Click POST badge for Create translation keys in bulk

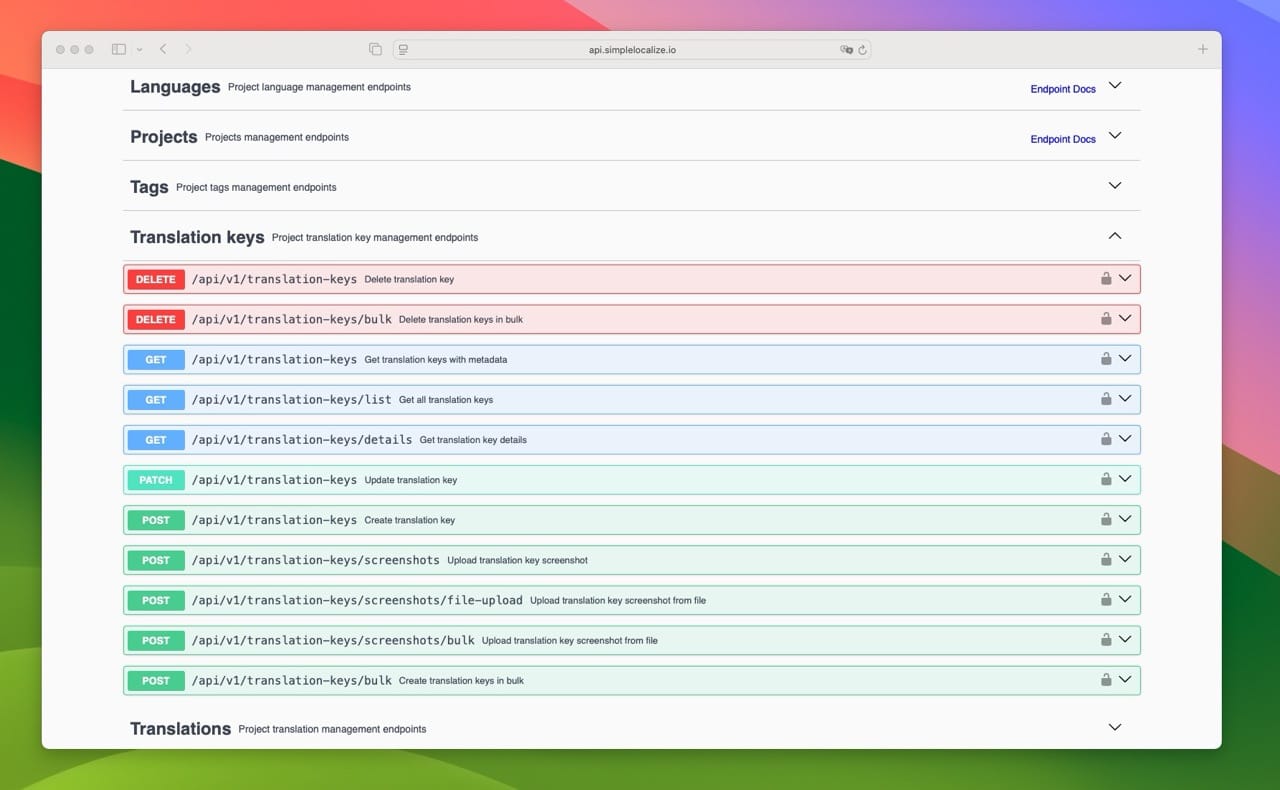point(156,680)
